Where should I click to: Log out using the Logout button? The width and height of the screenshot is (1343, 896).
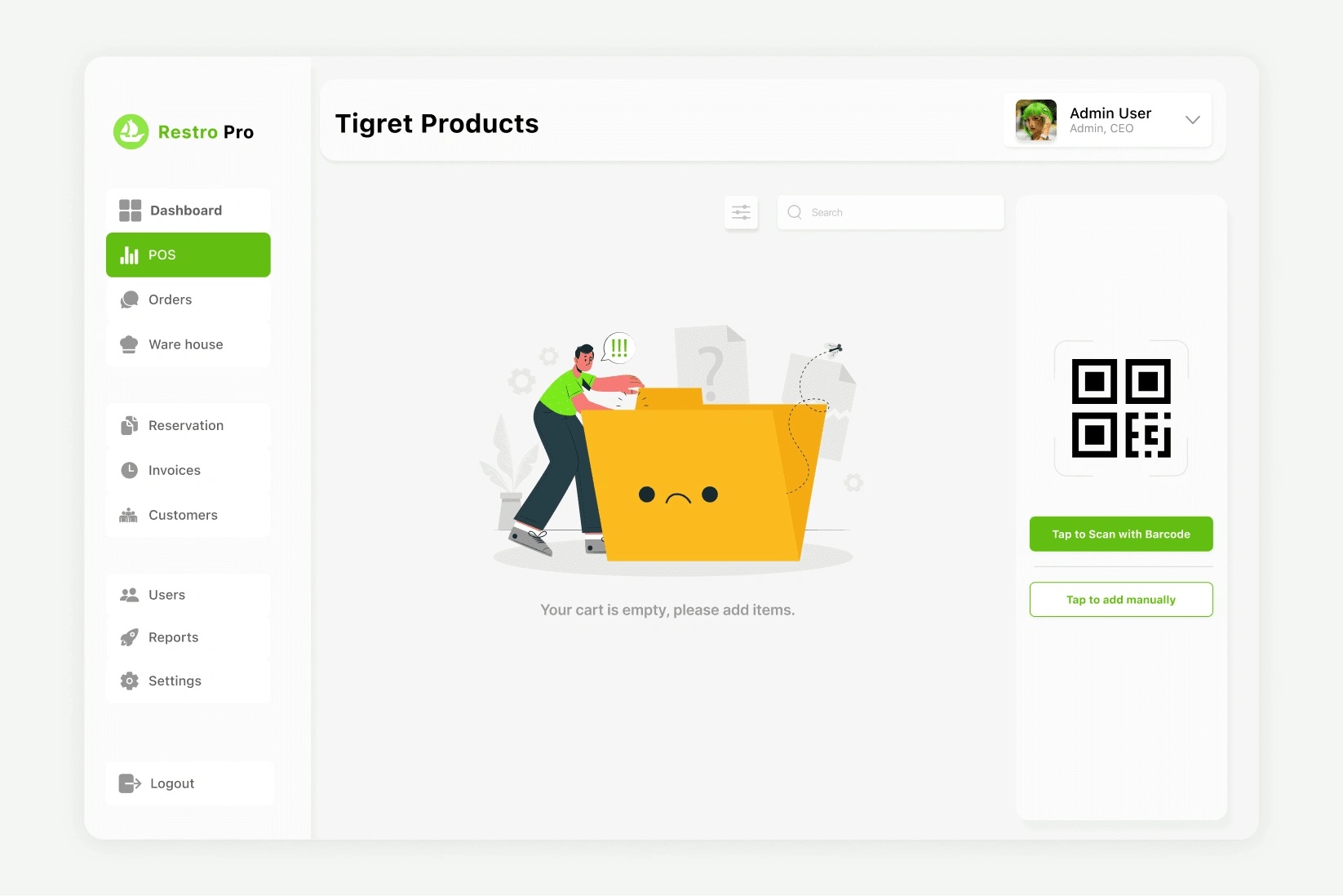(x=190, y=783)
